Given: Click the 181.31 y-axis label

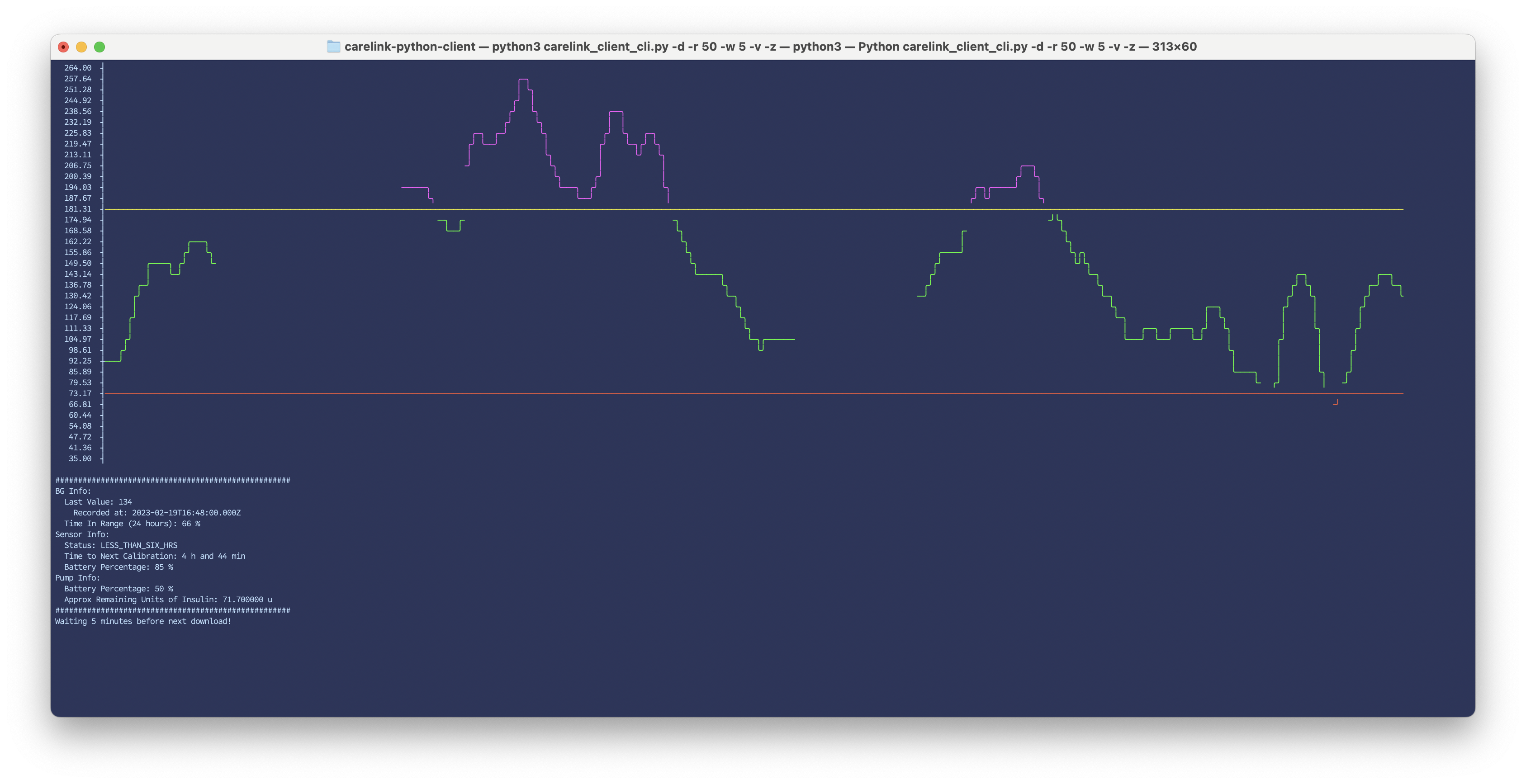Looking at the screenshot, I should coord(78,209).
